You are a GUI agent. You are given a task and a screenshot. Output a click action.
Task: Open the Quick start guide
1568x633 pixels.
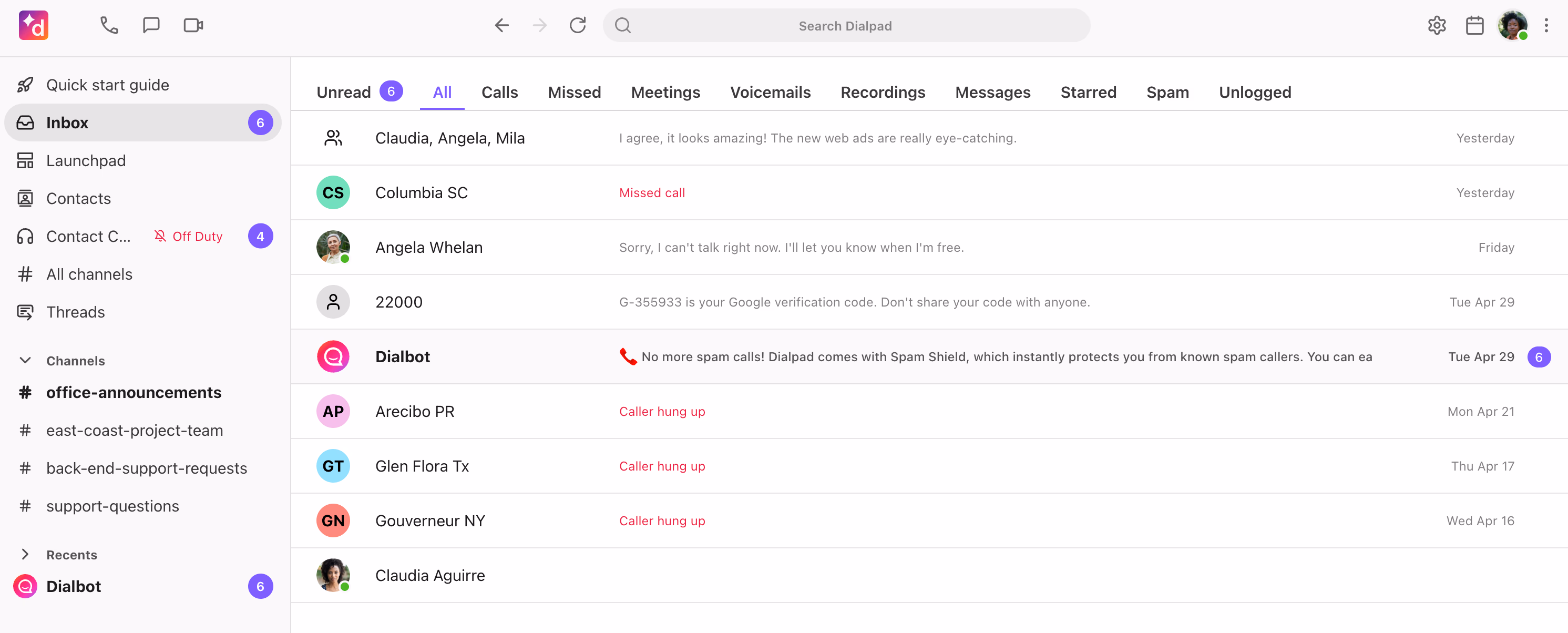107,85
